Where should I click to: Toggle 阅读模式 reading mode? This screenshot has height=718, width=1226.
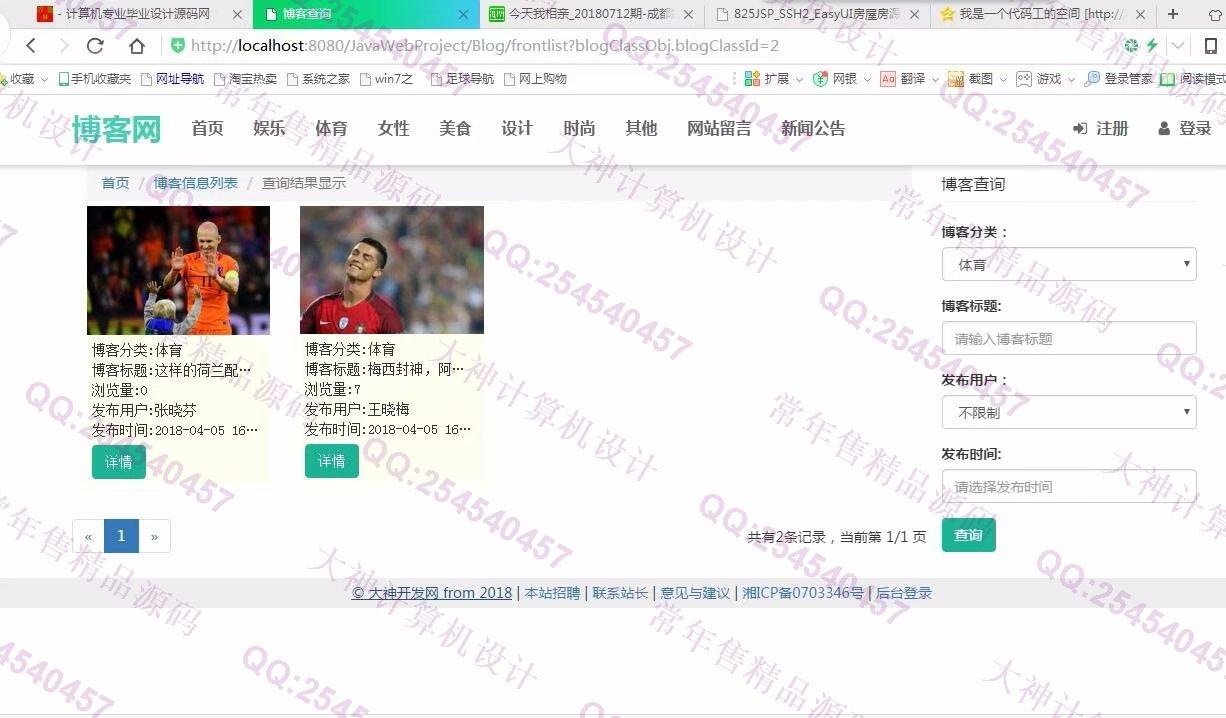1193,78
